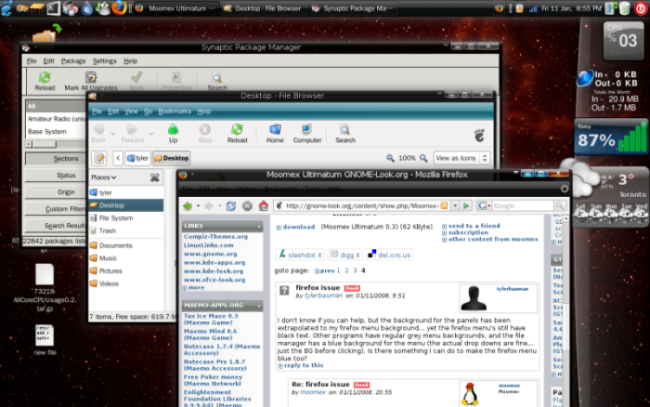Open the Settings menu in Synaptic
Screen dimensions: 650x407
pyautogui.click(x=104, y=61)
